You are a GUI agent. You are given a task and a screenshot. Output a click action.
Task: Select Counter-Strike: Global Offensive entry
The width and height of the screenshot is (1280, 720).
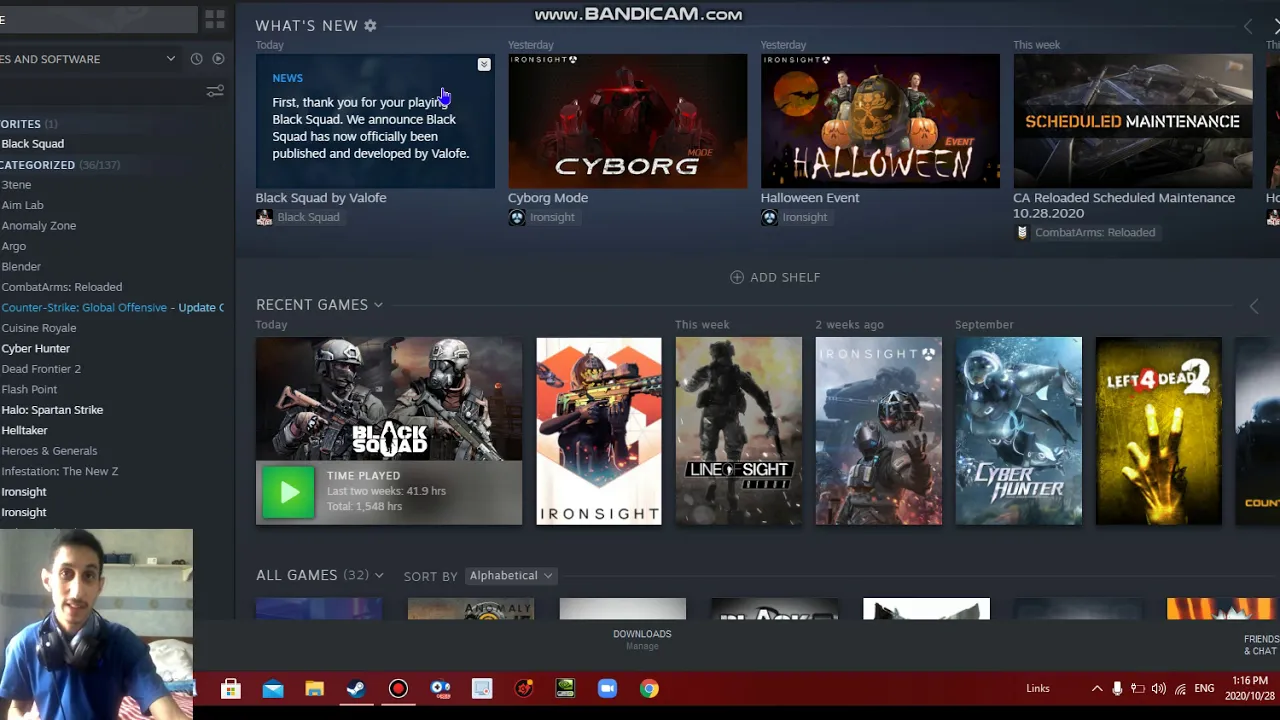point(112,307)
